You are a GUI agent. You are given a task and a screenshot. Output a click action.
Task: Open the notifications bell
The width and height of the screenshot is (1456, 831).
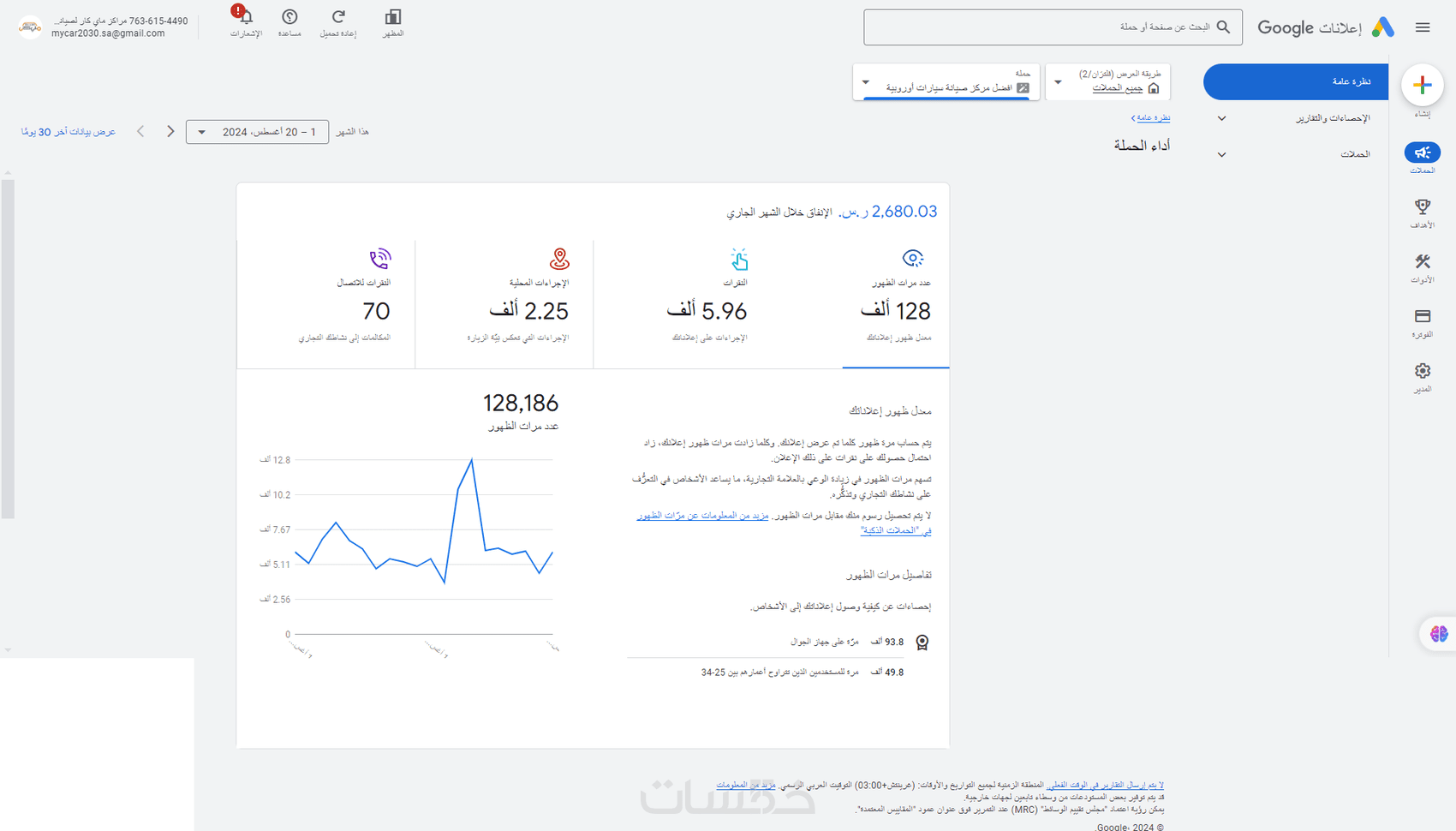coord(246,17)
